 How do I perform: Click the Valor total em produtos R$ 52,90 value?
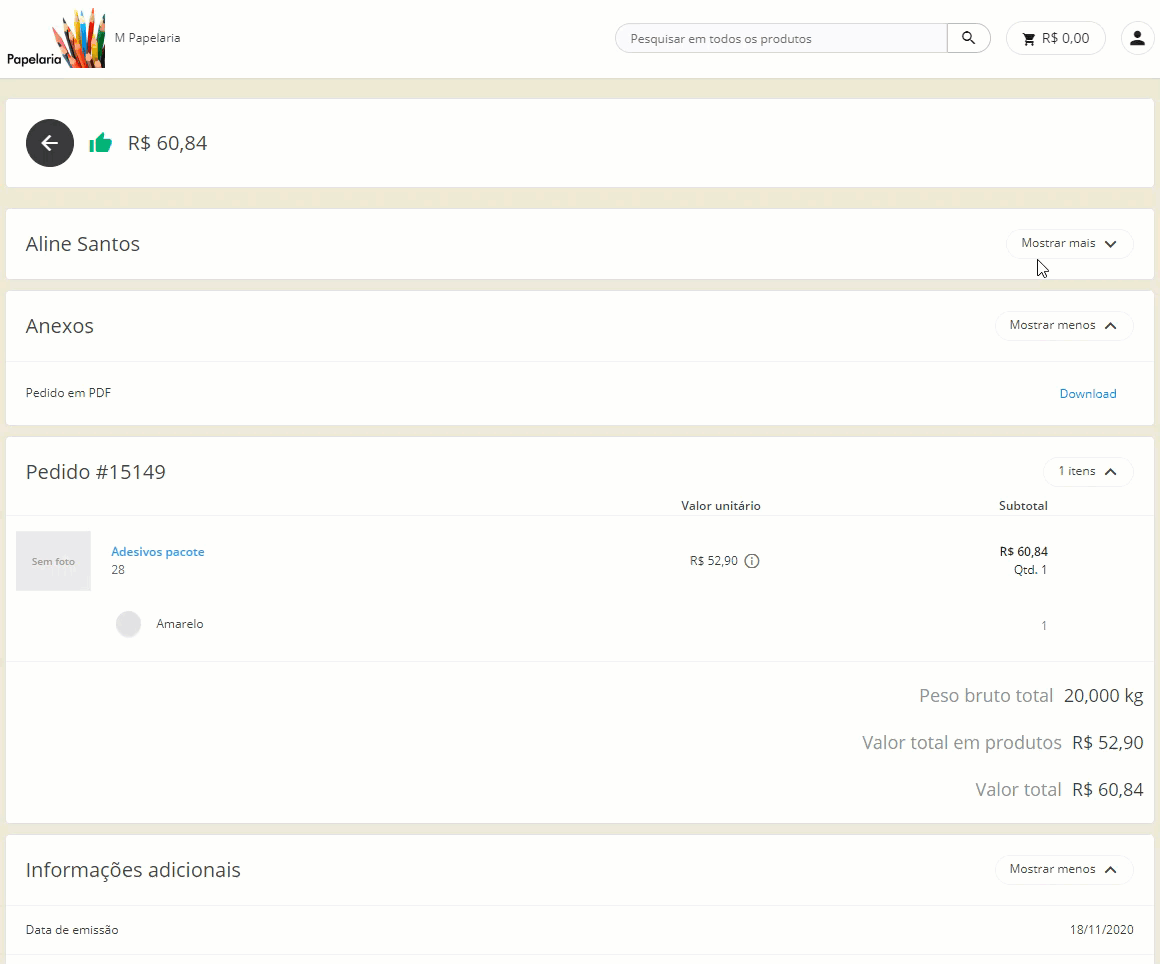1107,743
